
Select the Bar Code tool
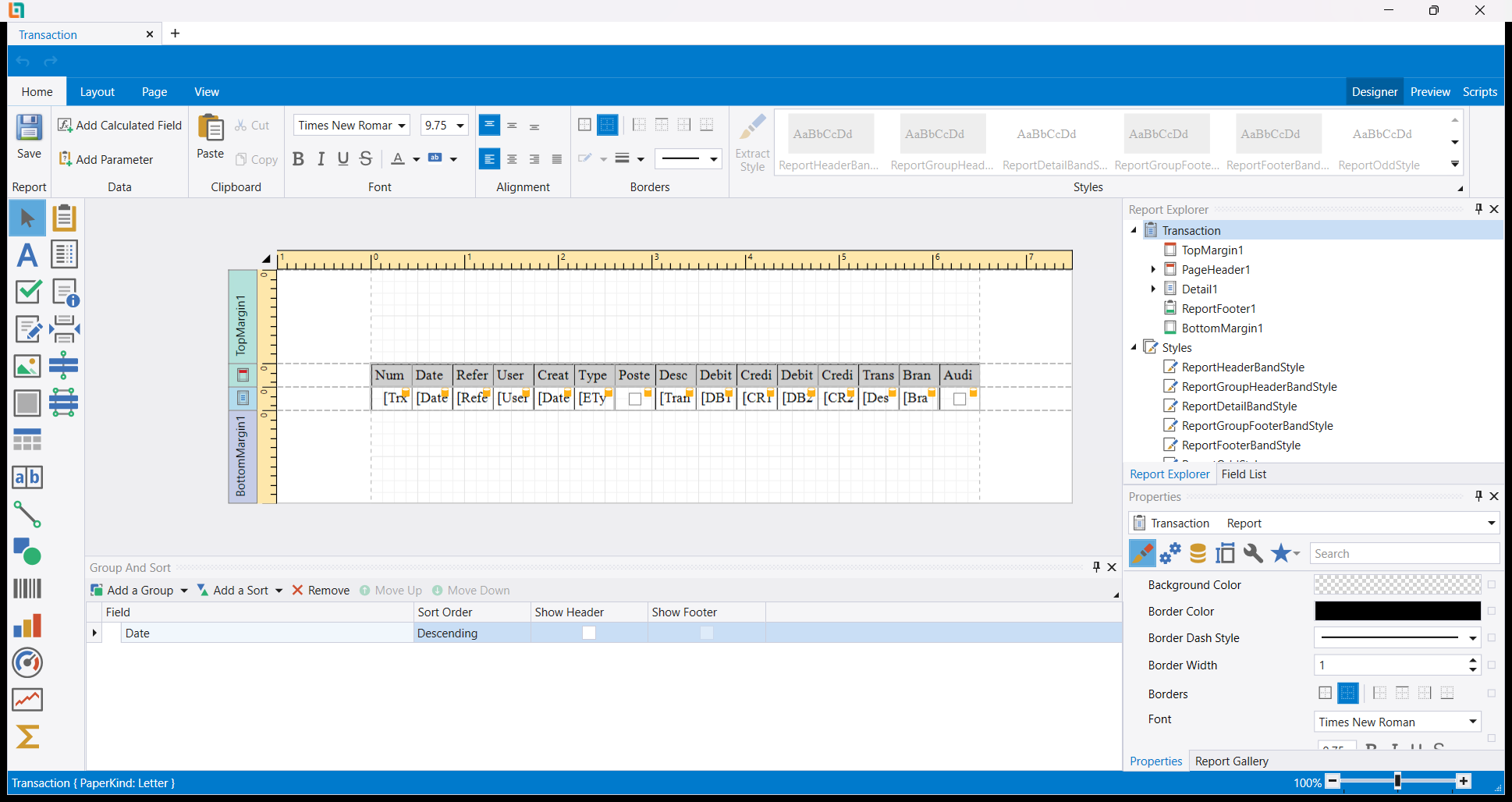tap(27, 588)
